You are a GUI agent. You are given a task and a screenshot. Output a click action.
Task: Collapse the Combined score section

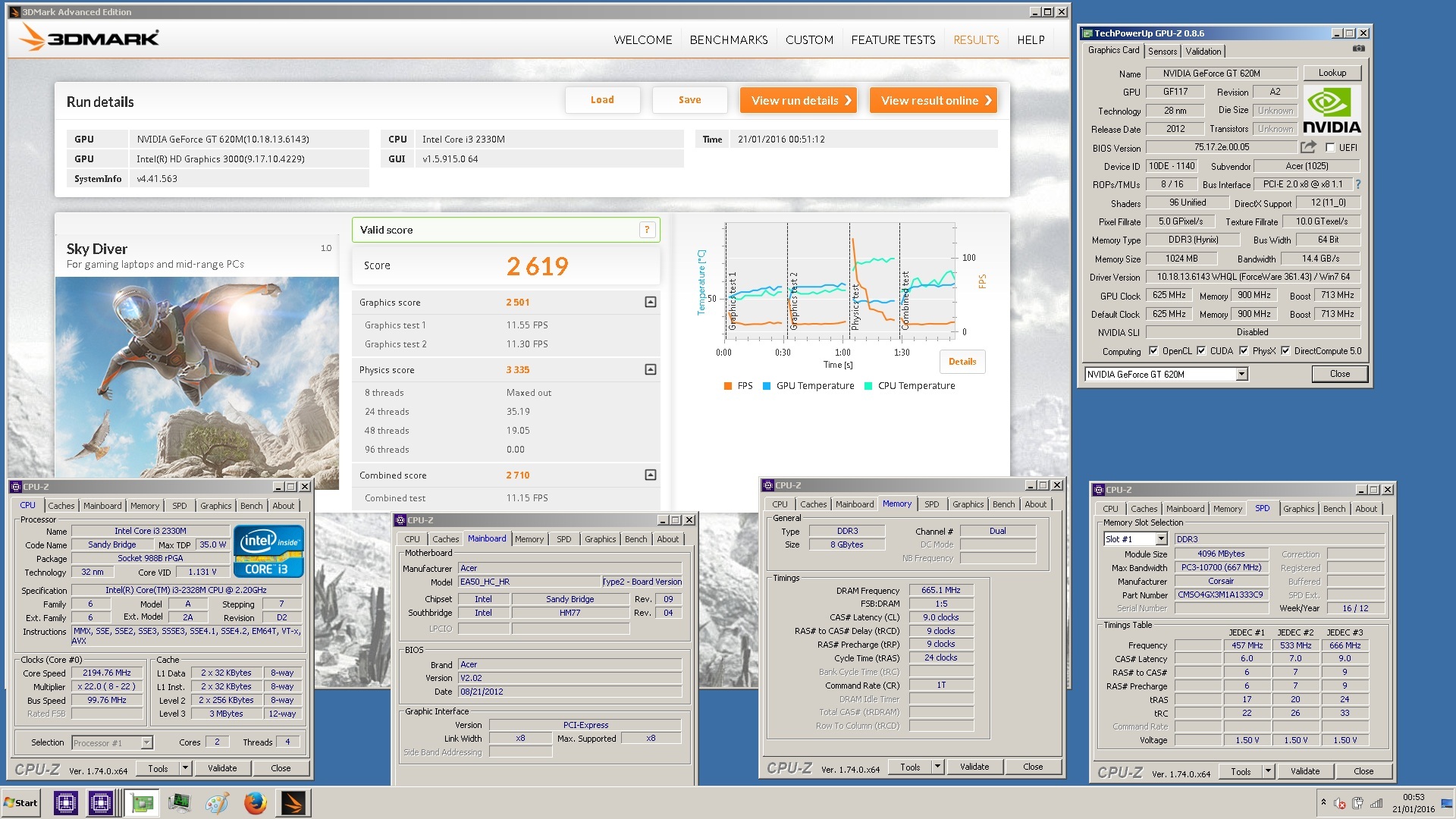click(650, 475)
